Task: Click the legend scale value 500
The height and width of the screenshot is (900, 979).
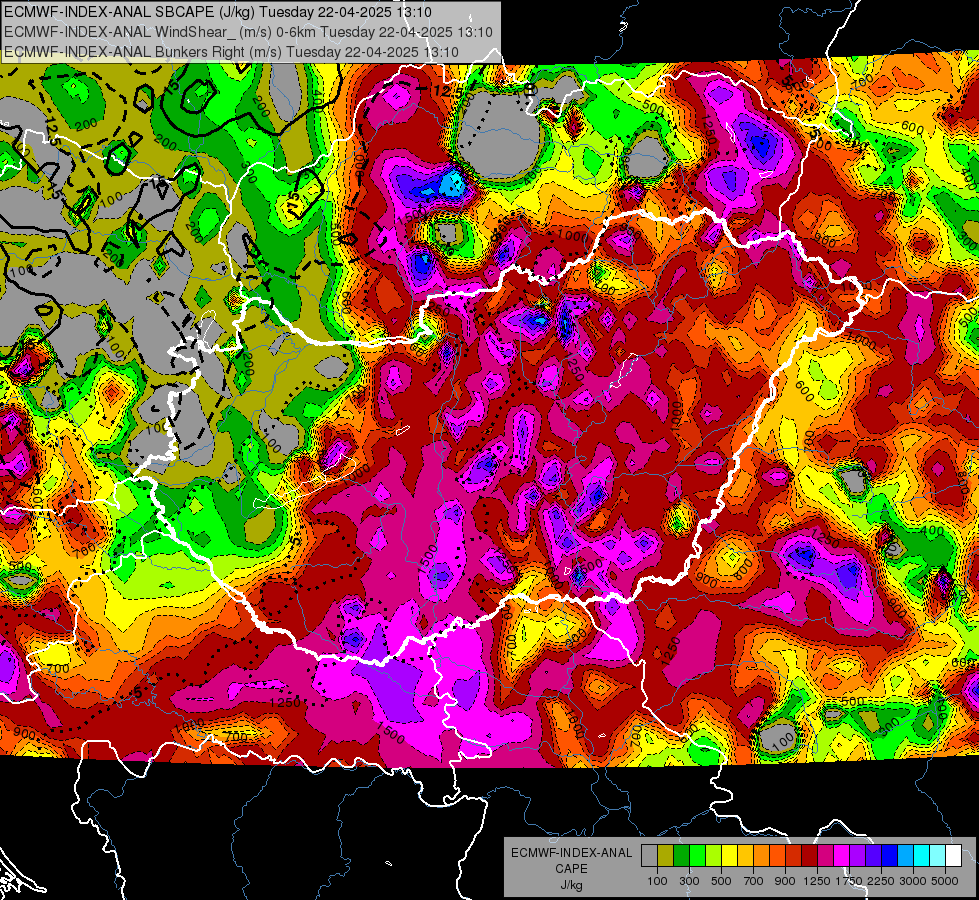Action: (721, 881)
